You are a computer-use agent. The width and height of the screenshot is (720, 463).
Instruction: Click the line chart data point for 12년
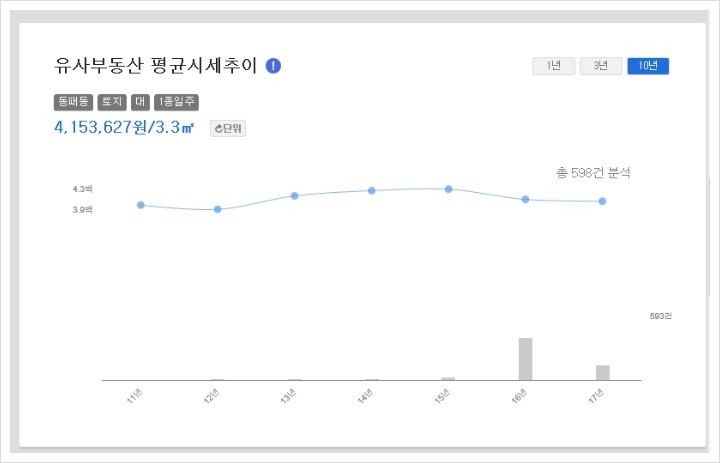[218, 209]
